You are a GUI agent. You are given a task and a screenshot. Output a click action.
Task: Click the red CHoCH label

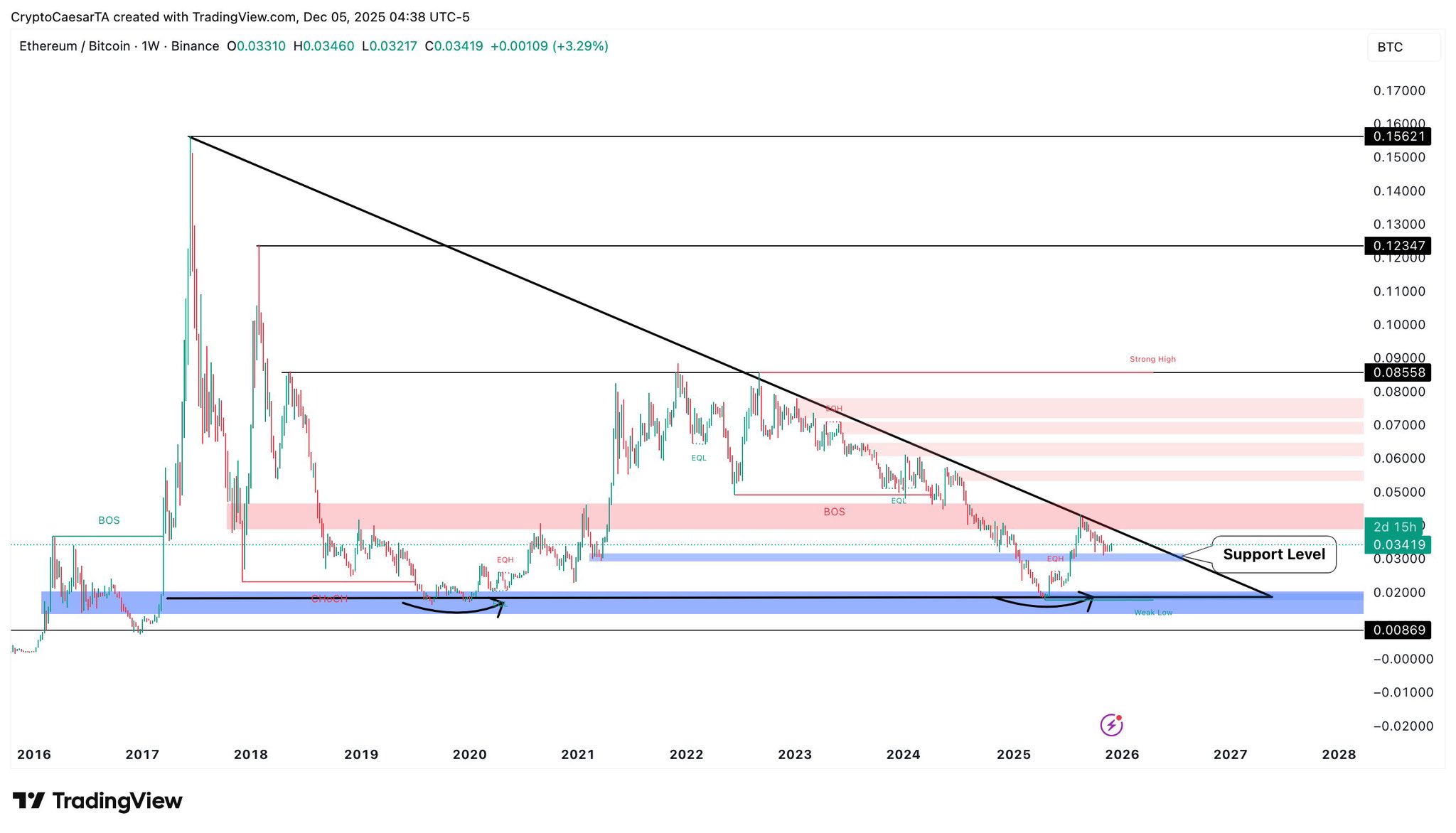click(x=329, y=599)
